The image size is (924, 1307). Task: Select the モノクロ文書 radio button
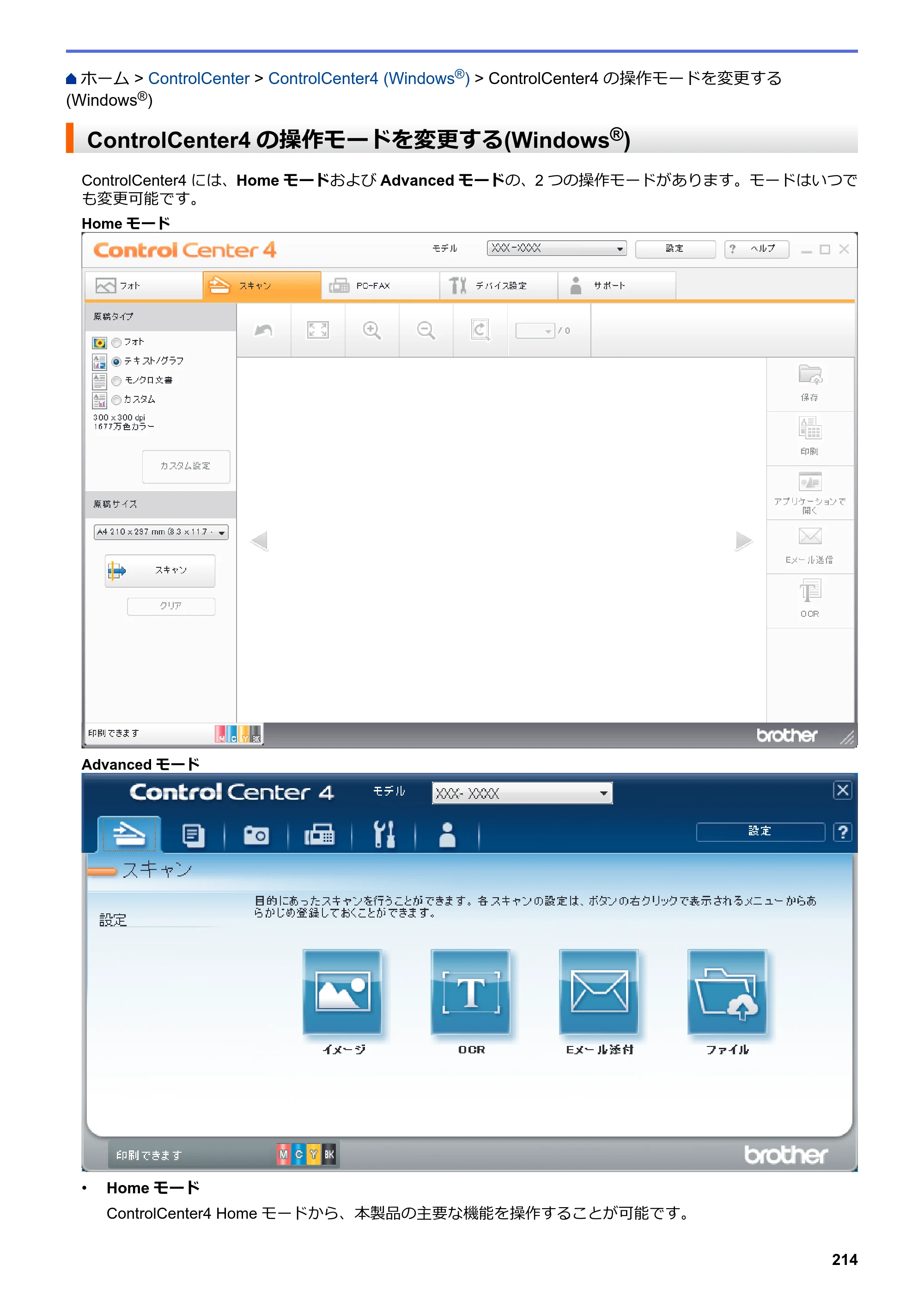(117, 381)
